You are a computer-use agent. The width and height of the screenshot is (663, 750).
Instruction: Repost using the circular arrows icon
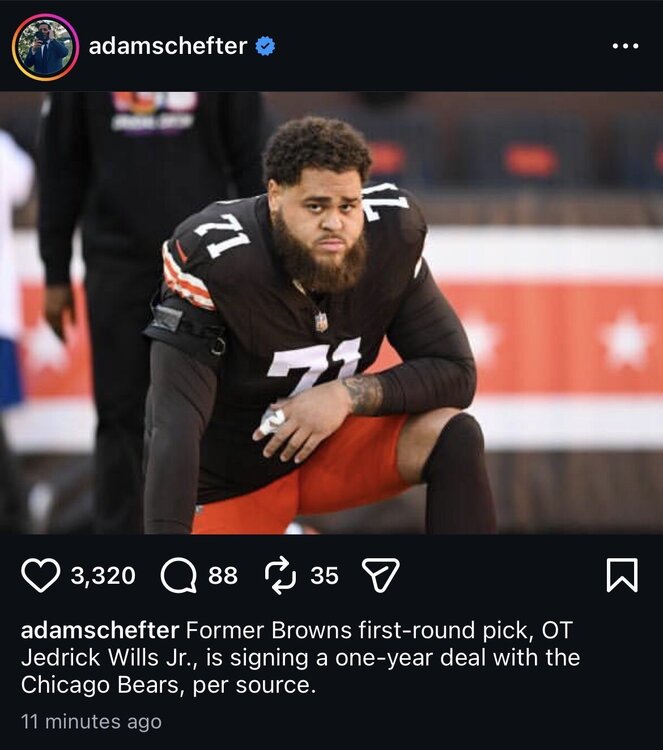click(x=281, y=575)
